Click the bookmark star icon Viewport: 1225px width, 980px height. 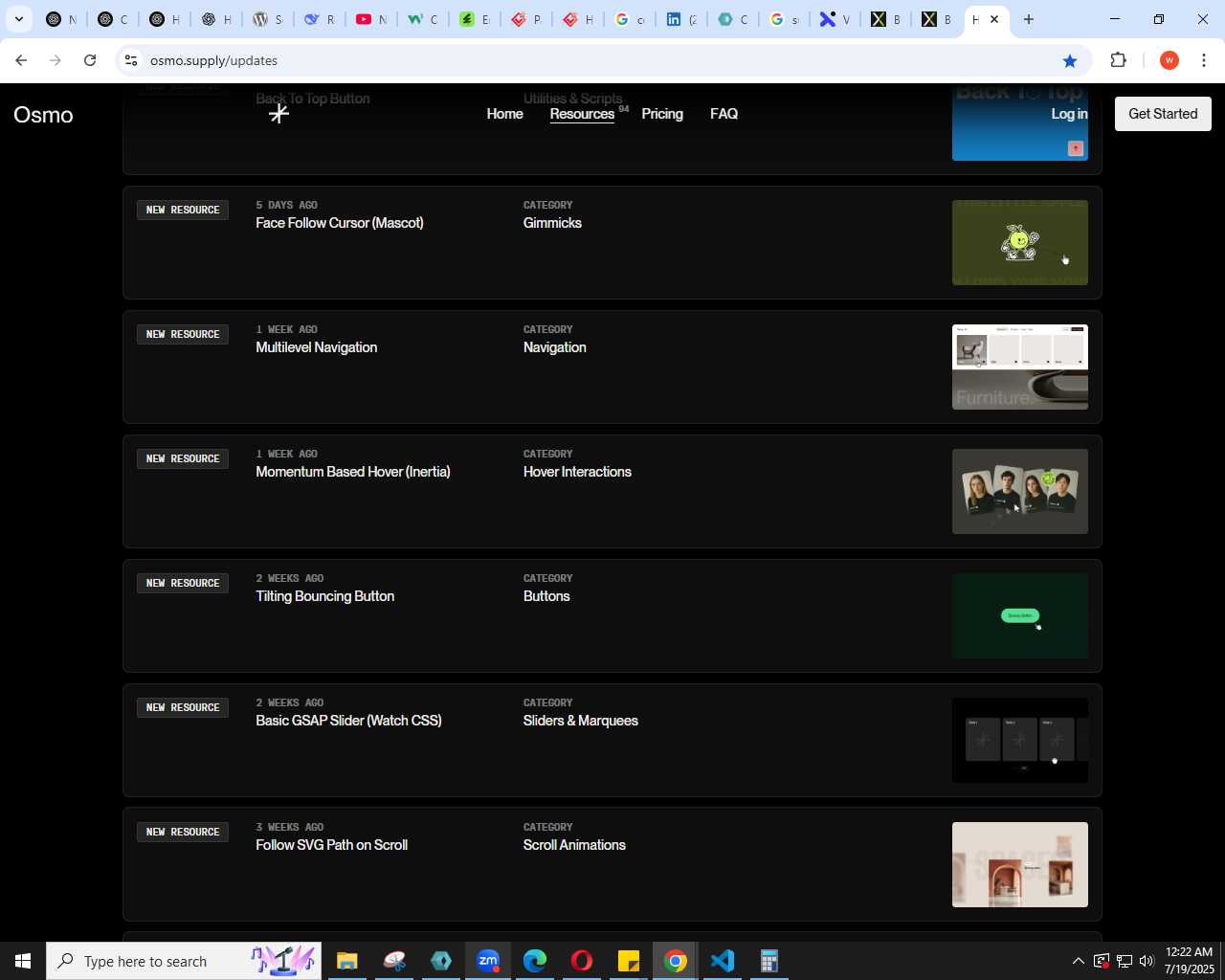click(x=1070, y=60)
